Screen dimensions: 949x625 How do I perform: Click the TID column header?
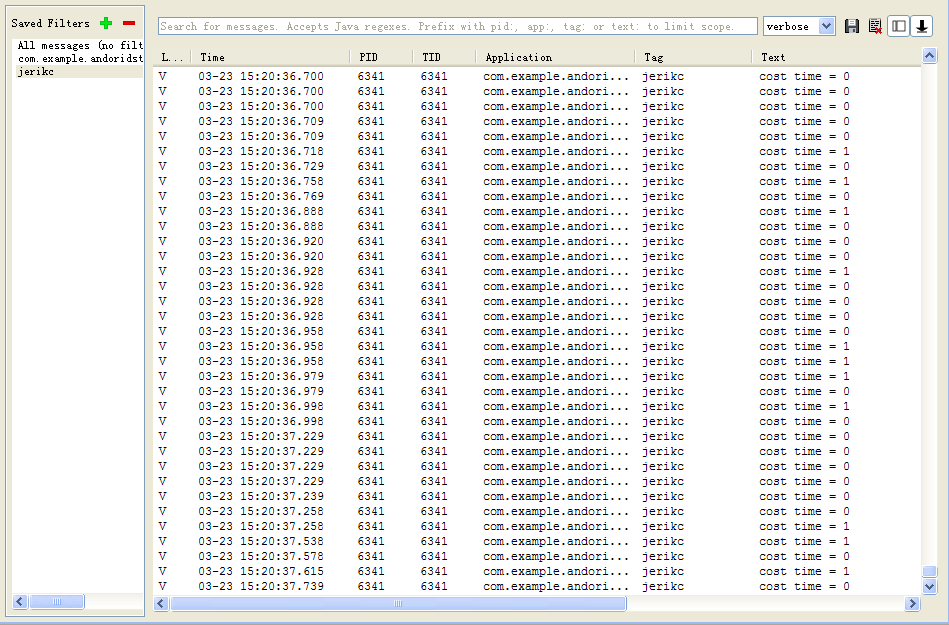pos(445,57)
